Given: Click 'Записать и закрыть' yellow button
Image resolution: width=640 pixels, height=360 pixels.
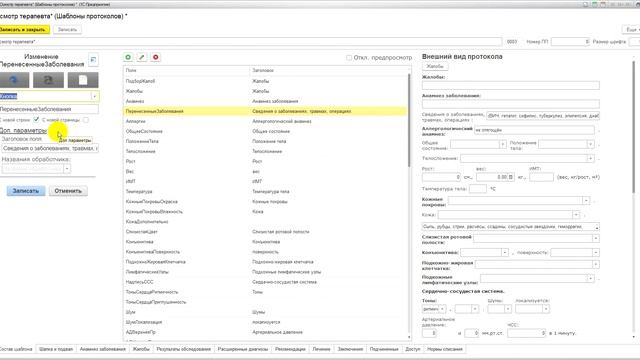Looking at the screenshot, I should 24,30.
